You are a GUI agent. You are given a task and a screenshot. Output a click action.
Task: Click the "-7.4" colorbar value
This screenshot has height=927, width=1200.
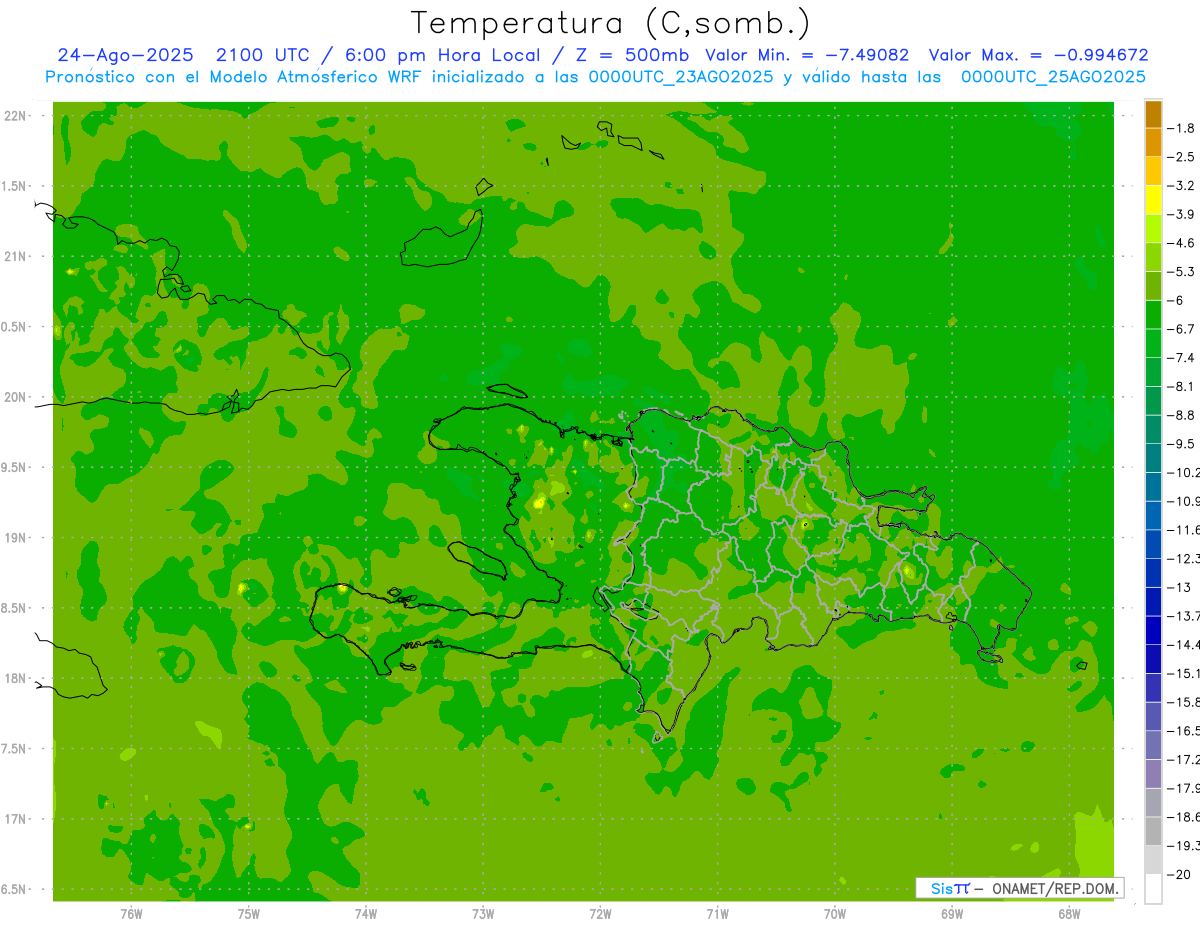coord(1182,357)
